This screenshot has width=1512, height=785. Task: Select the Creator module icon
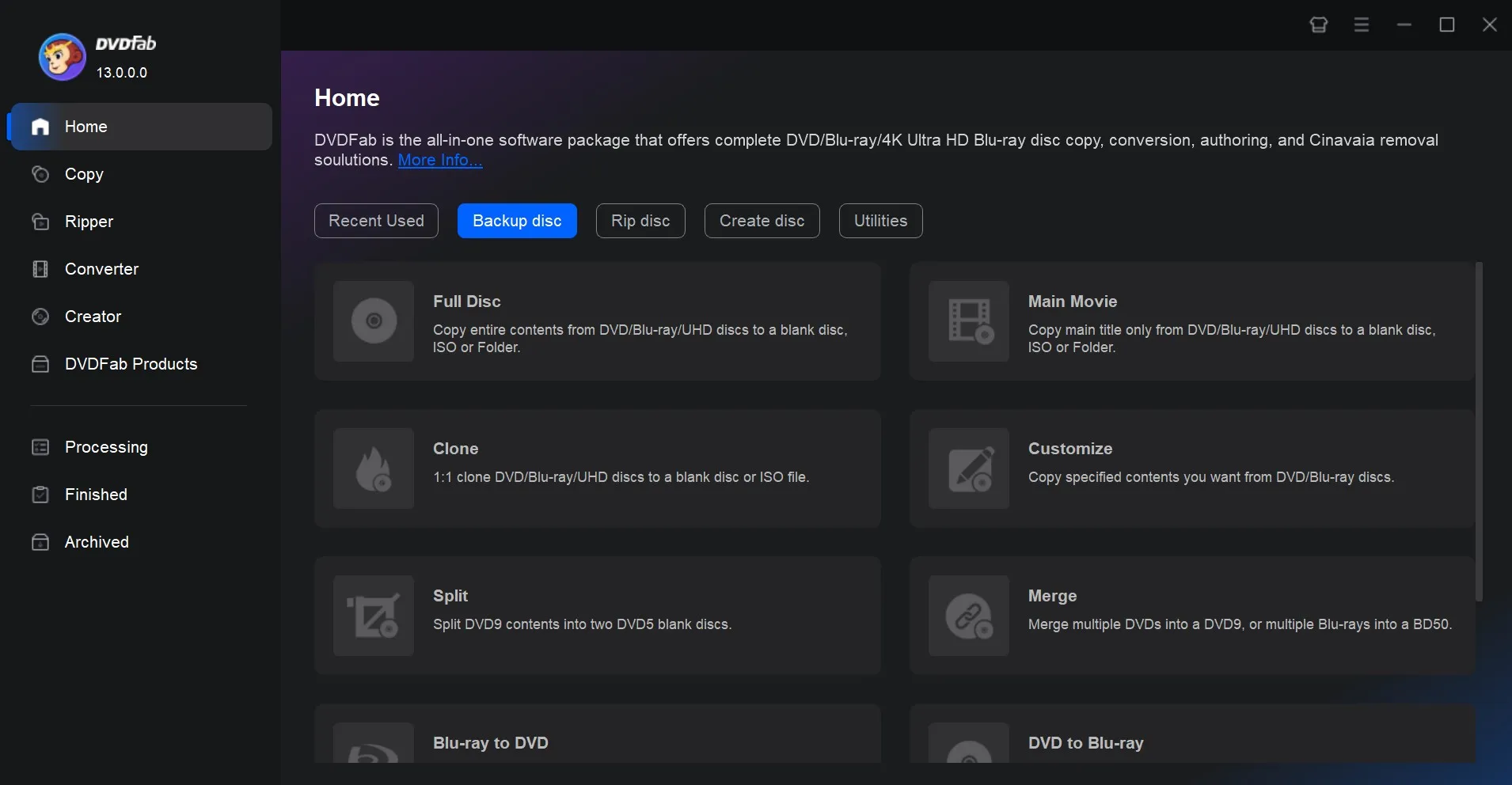[40, 317]
